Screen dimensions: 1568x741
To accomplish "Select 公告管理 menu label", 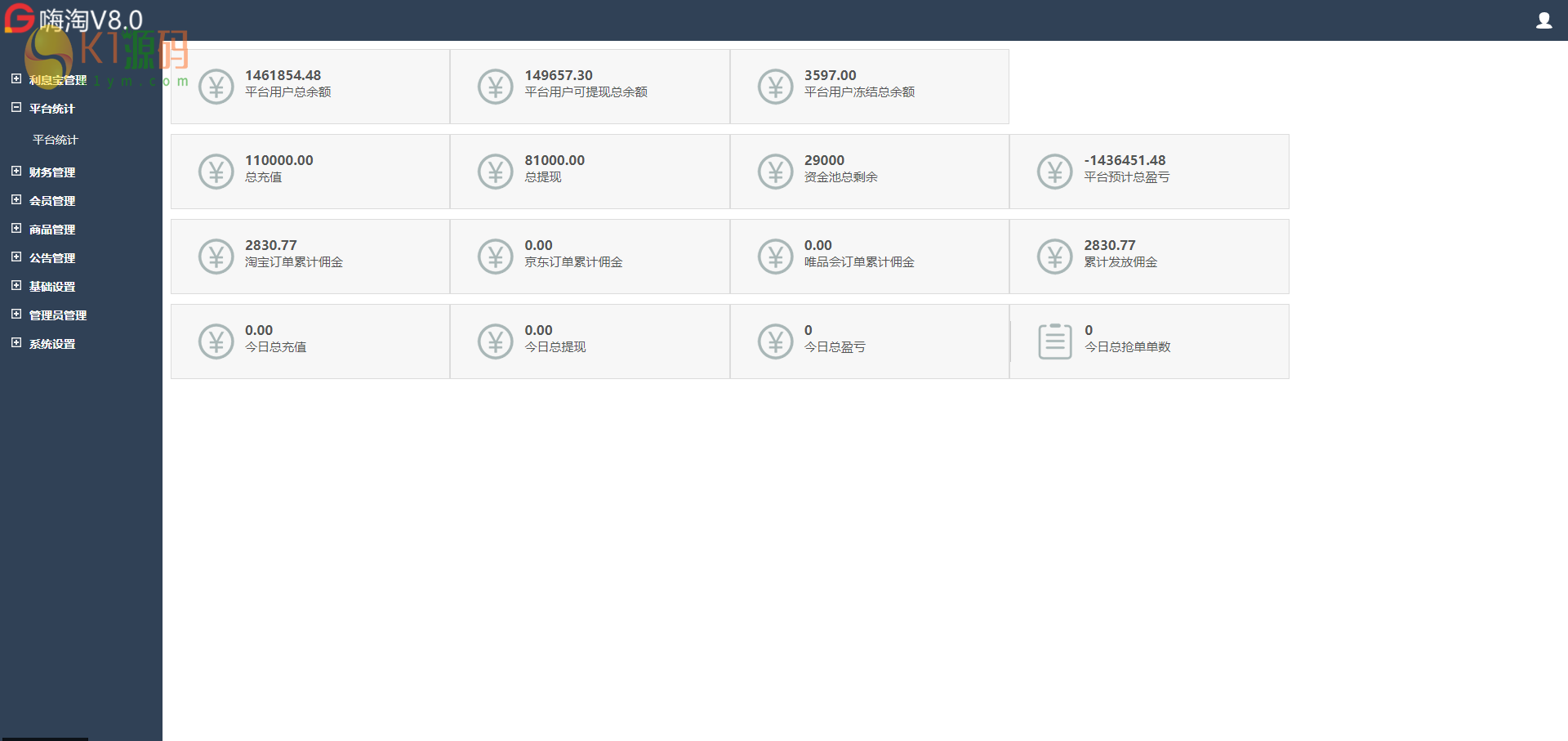I will click(x=52, y=258).
